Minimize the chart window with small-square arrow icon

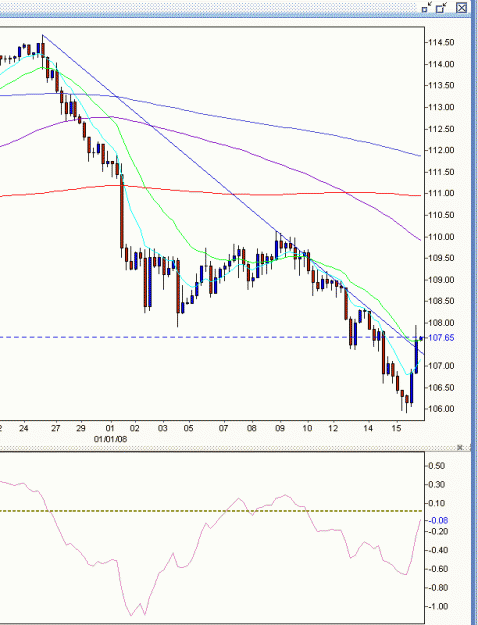(427, 8)
